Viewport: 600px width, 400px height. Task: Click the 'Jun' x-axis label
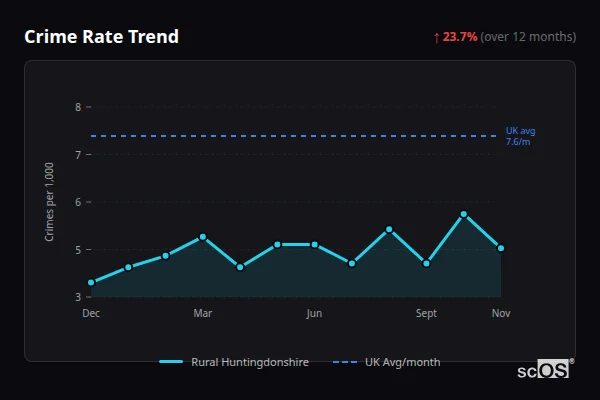314,313
